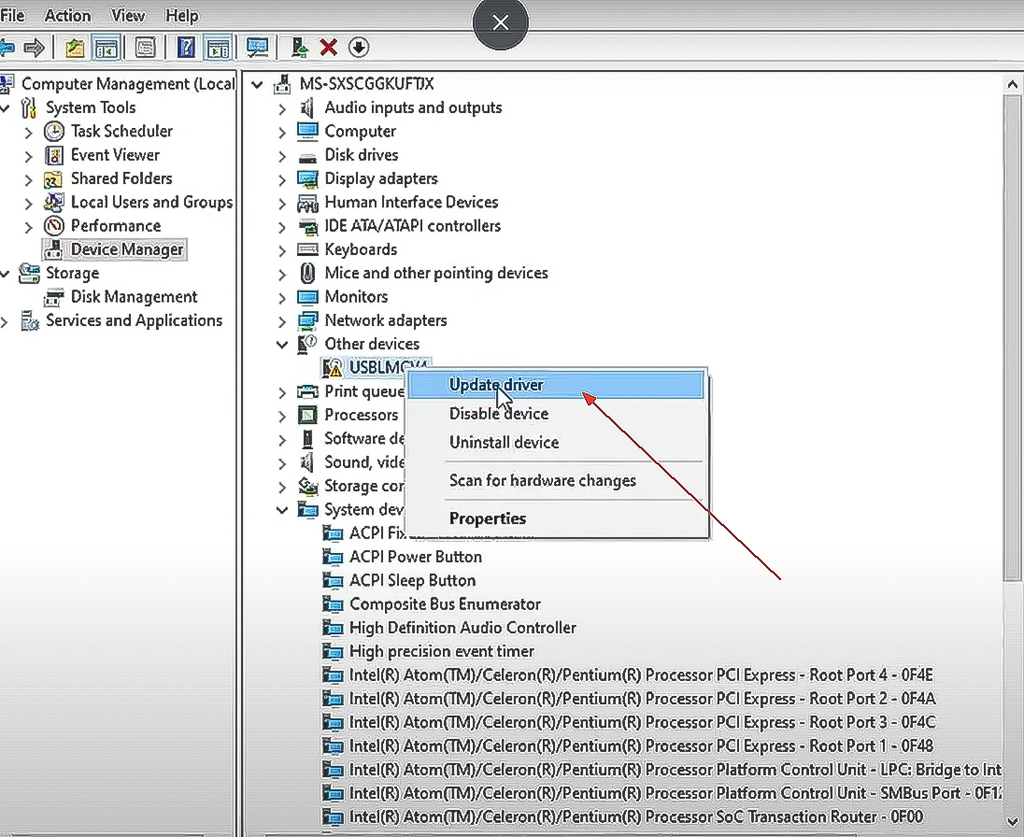Click the Back arrow toolbar icon
1024x837 pixels.
click(7, 48)
